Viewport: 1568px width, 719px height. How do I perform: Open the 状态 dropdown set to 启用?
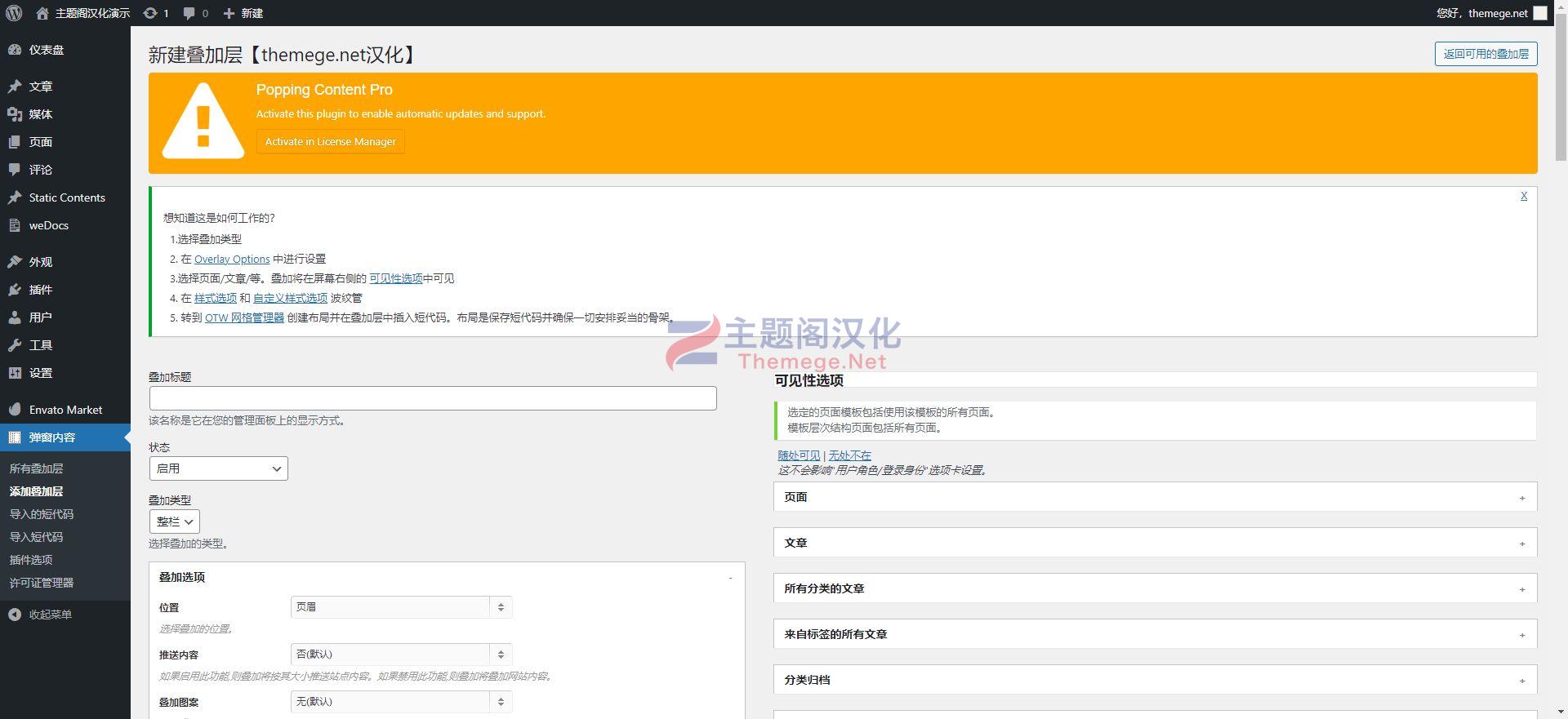218,468
